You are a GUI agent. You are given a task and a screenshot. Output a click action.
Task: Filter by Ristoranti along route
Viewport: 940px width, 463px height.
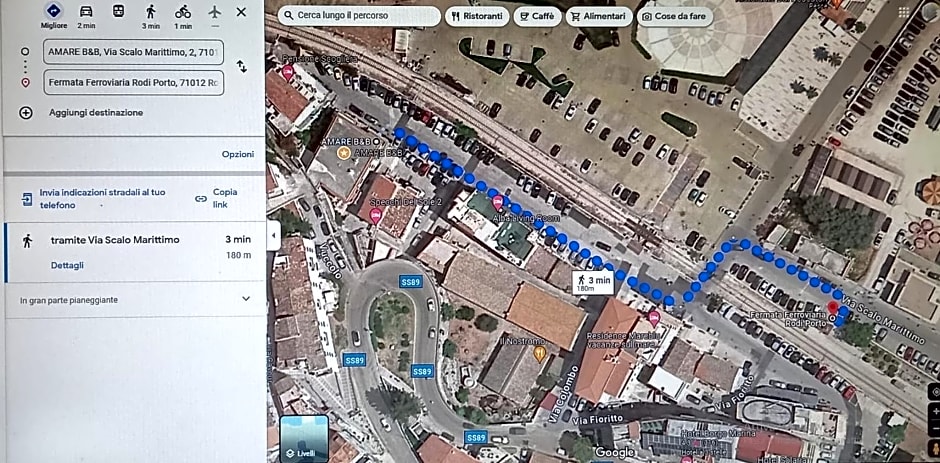[x=476, y=16]
